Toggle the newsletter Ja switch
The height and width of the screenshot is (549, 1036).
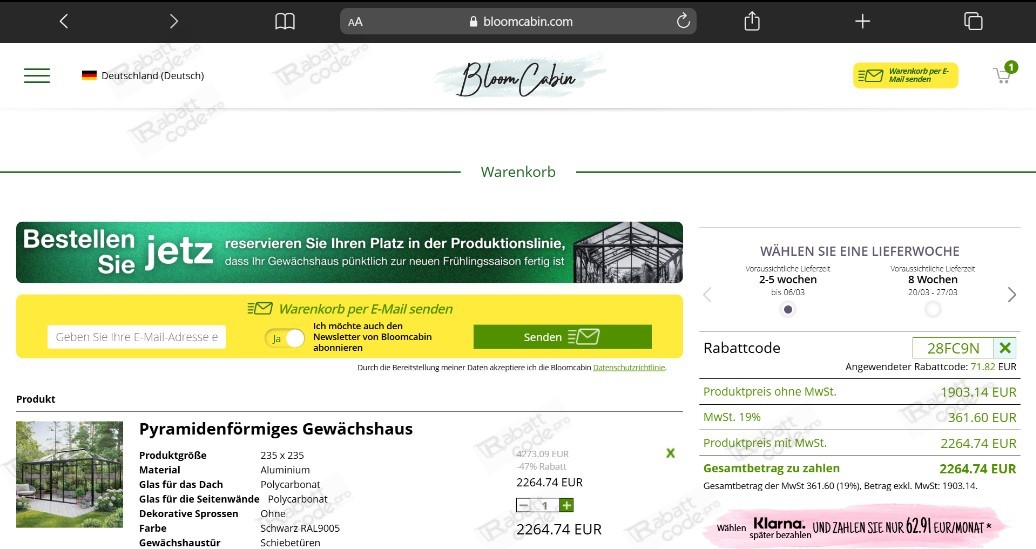click(x=285, y=338)
